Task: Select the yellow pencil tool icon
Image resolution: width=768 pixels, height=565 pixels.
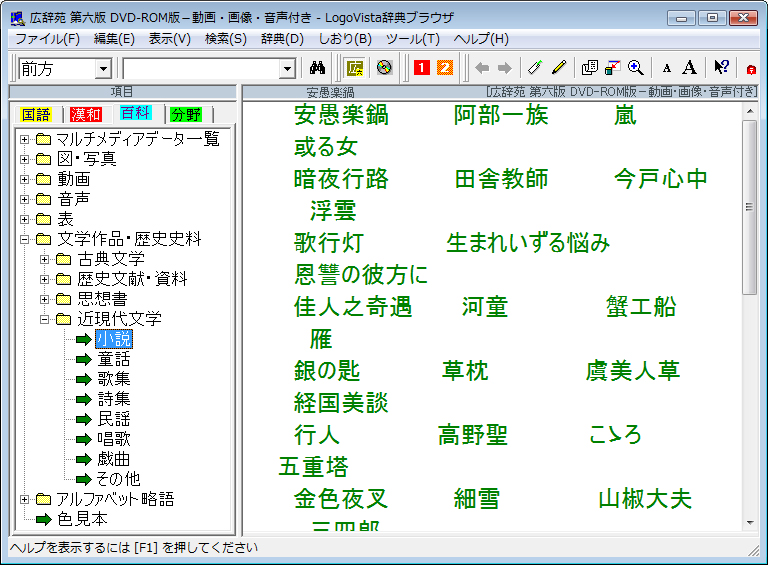Action: (559, 68)
